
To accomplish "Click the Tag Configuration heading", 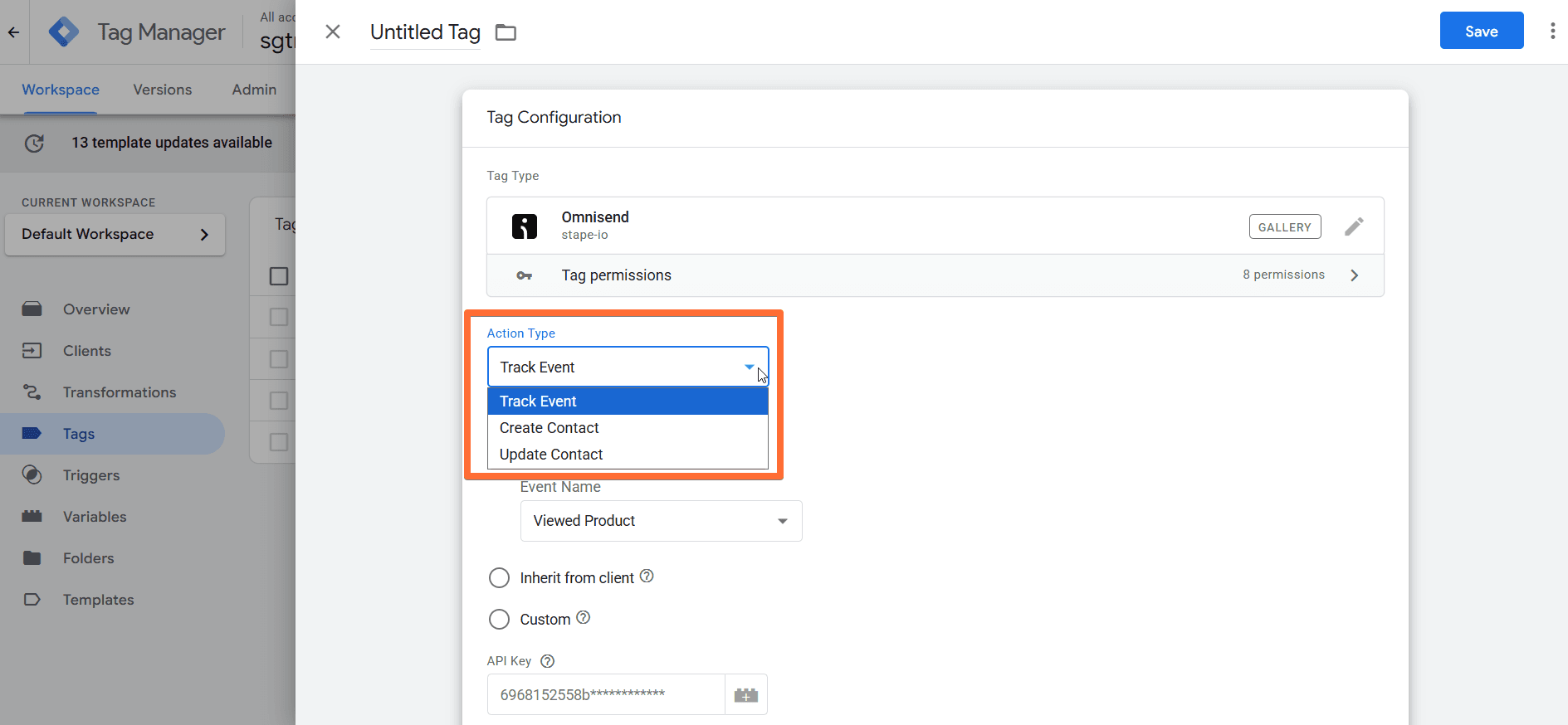I will [554, 118].
